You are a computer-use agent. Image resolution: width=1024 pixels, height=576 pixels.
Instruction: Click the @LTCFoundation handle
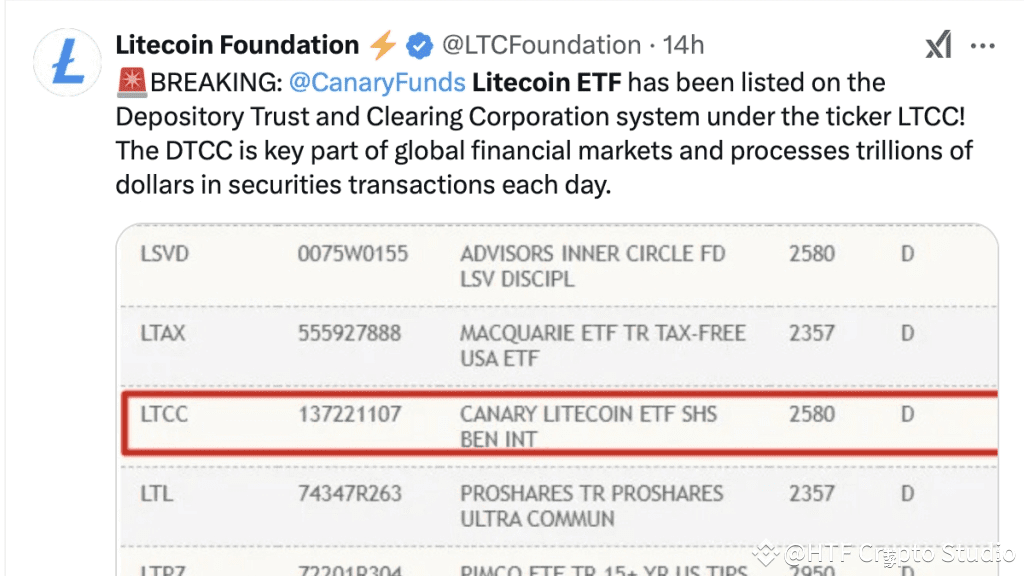point(541,45)
